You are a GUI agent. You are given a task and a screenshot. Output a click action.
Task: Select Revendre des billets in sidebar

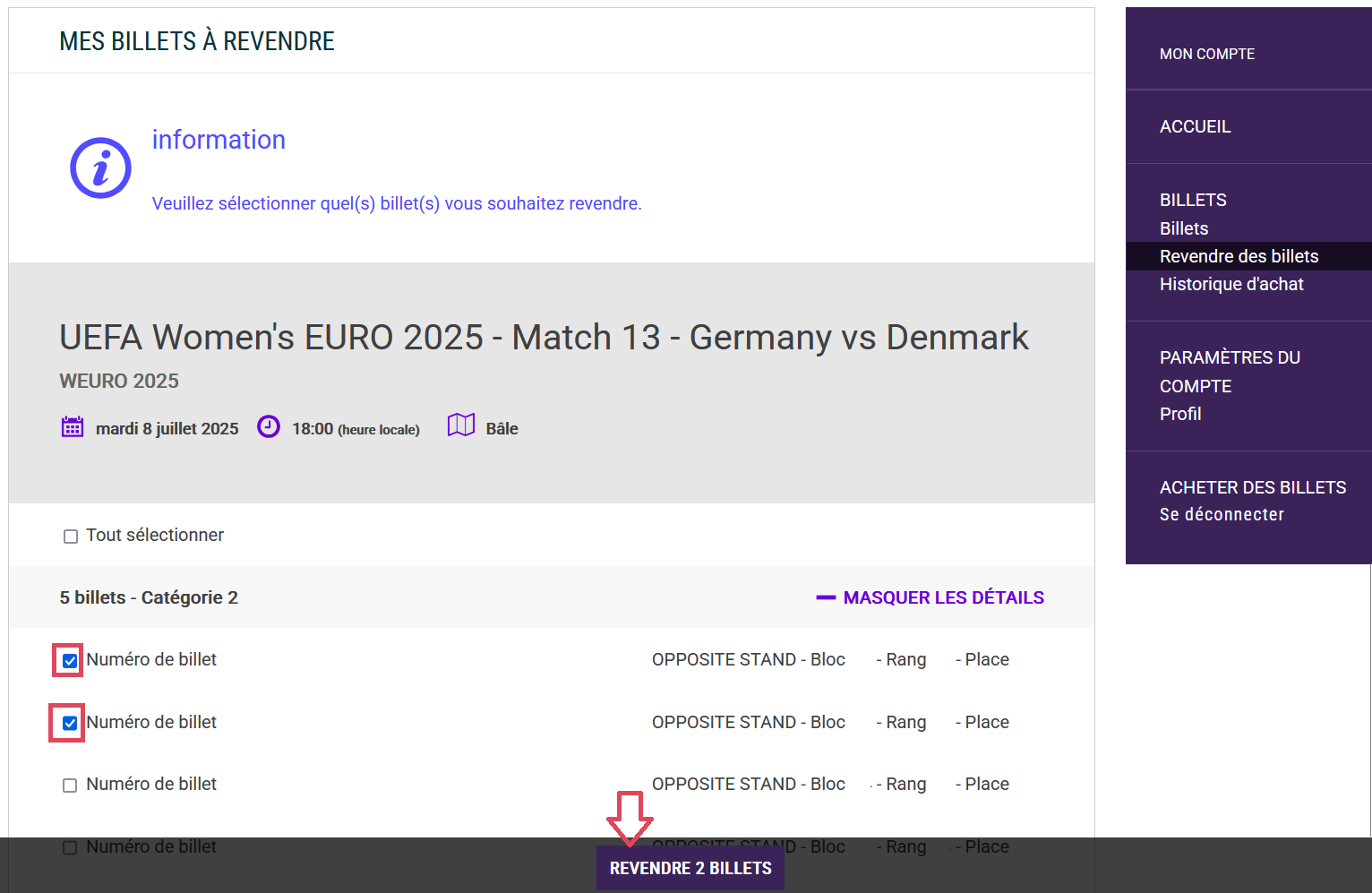click(1239, 256)
